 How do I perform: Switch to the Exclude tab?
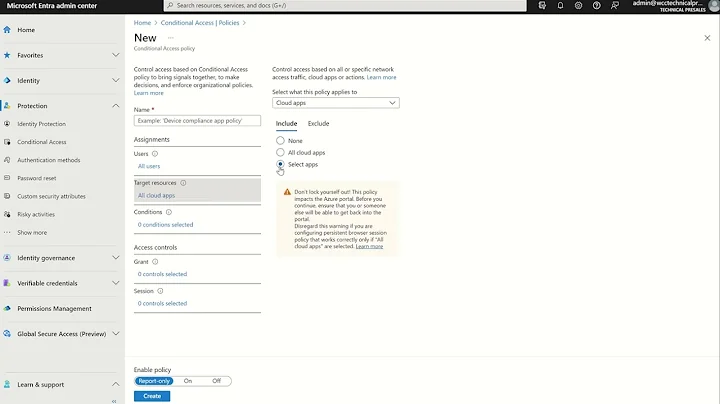[318, 123]
